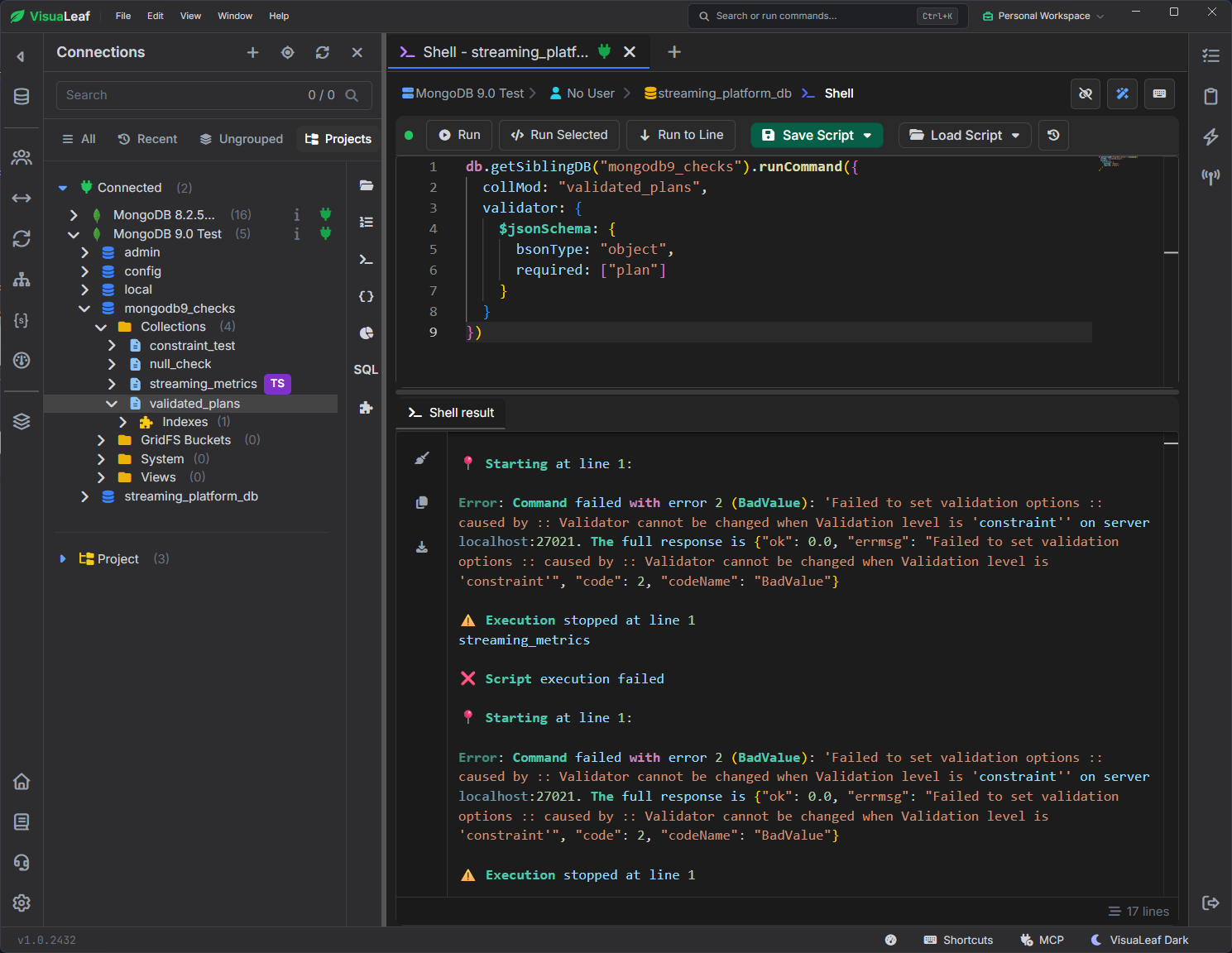Click the pie chart icon in tool strip
Image resolution: width=1232 pixels, height=953 pixels.
(x=366, y=333)
